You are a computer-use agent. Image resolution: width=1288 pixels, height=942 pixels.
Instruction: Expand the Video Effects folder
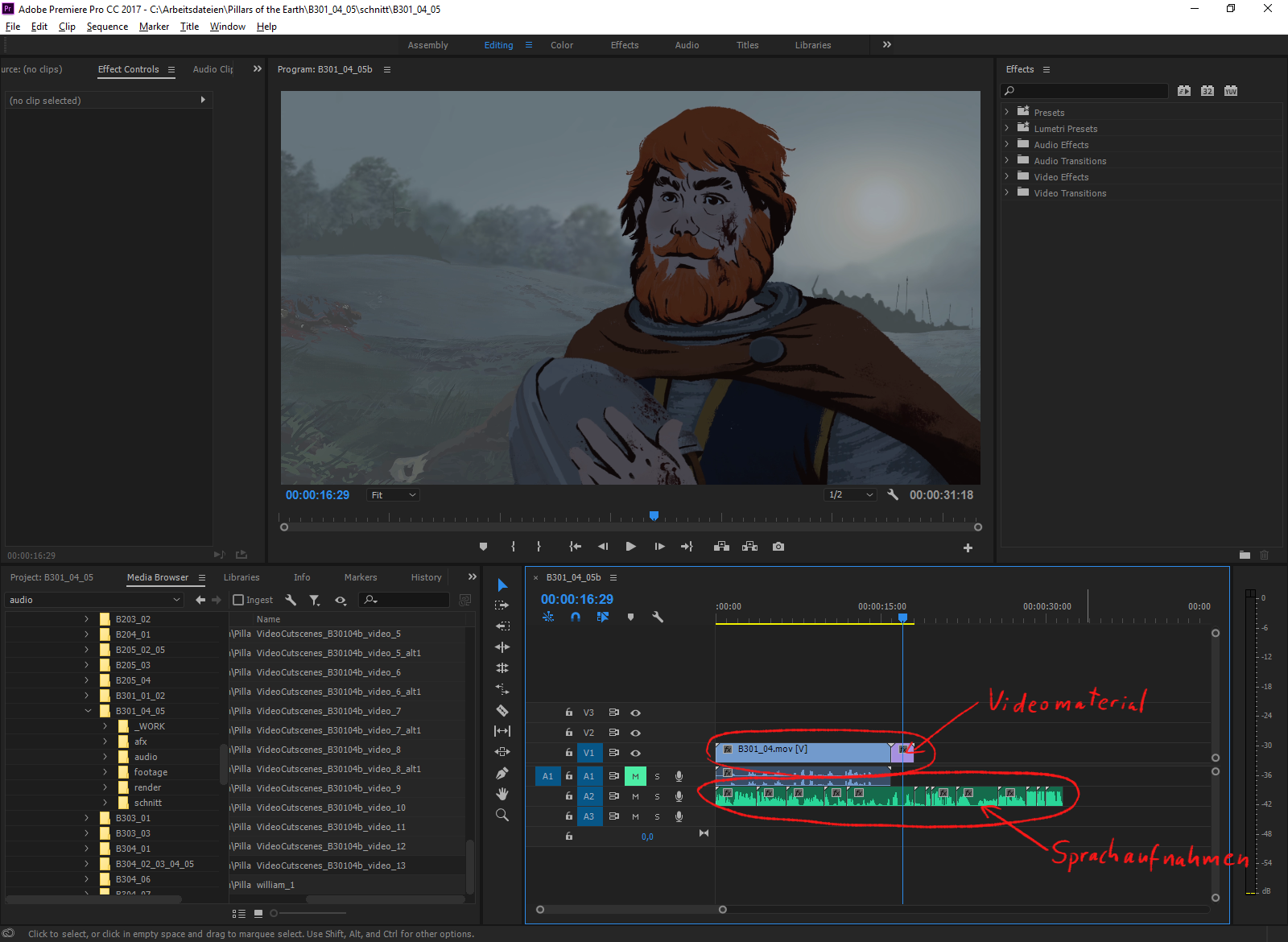[x=1006, y=177]
